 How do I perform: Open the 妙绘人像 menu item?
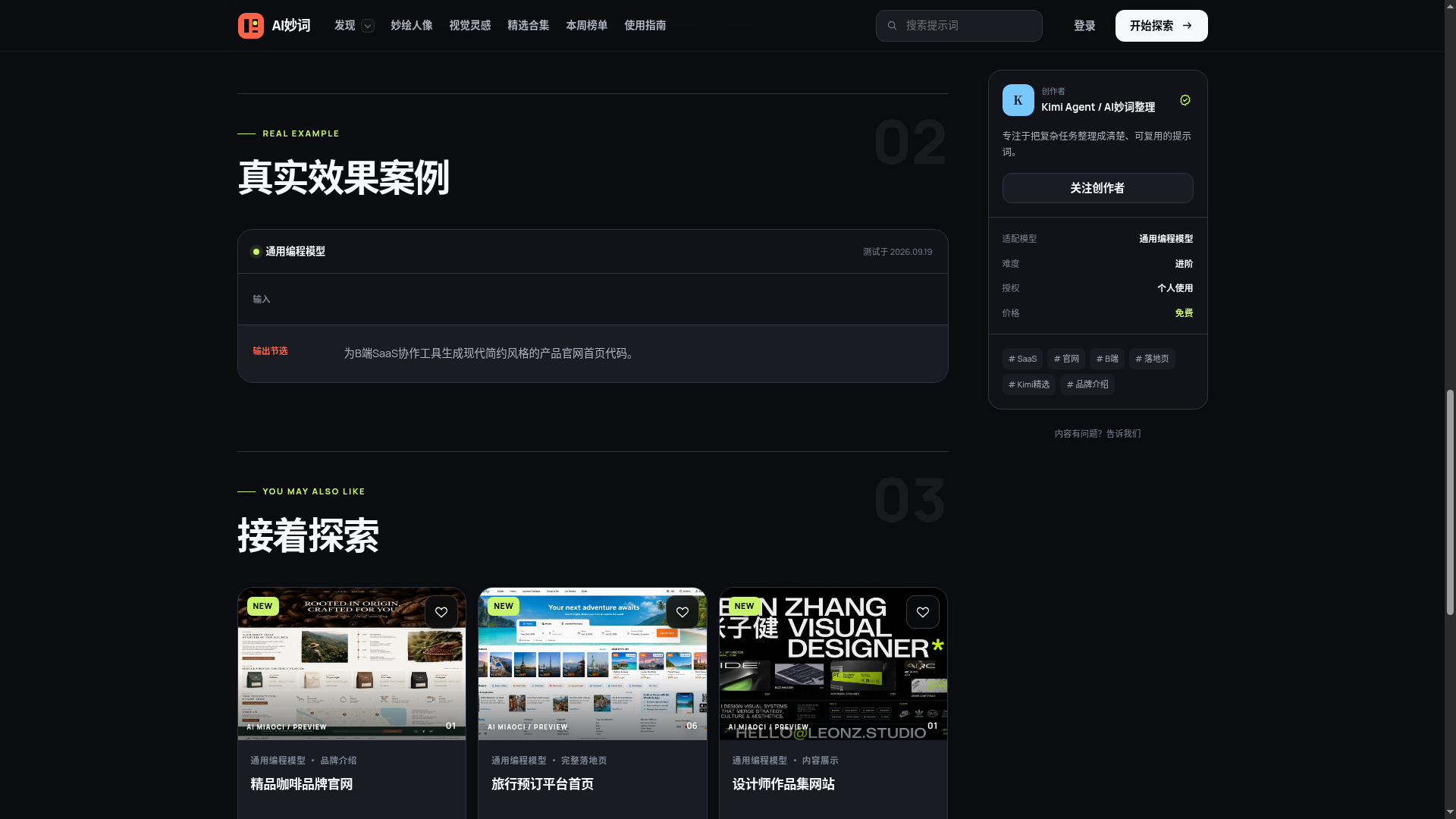(412, 26)
